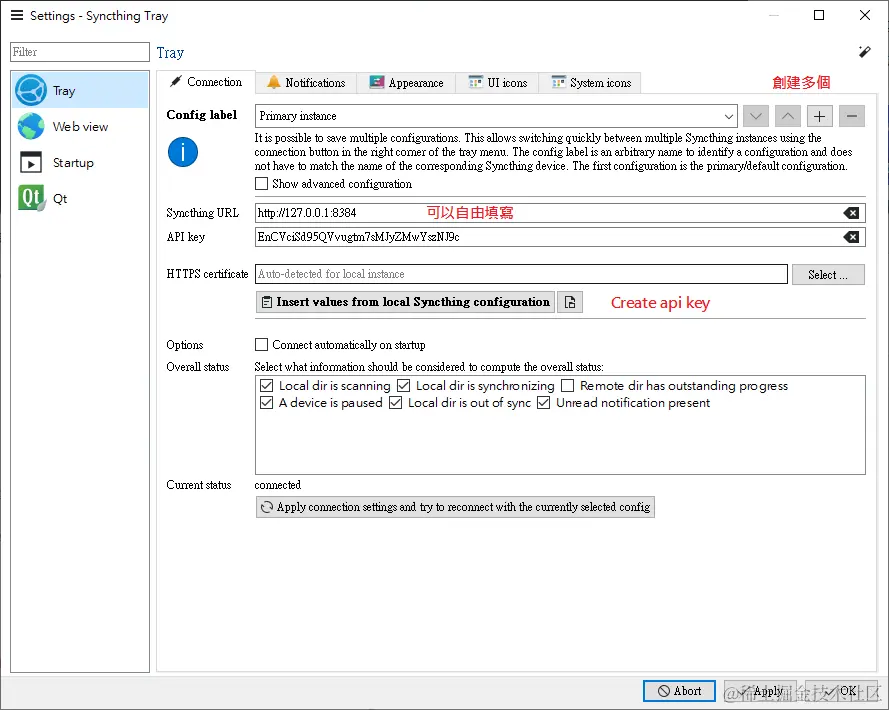Click the blue info icon

[x=183, y=152]
